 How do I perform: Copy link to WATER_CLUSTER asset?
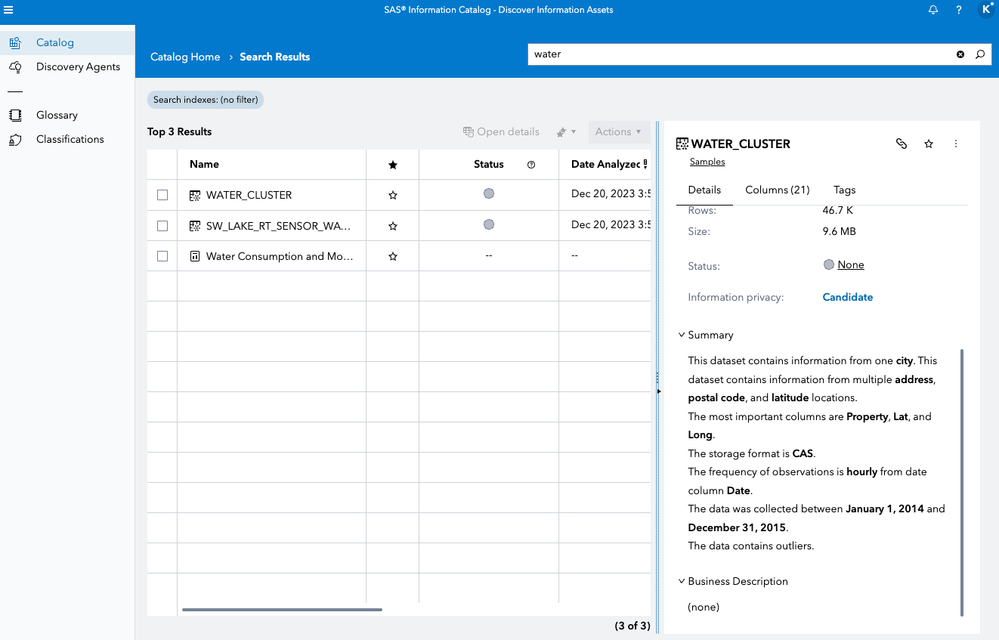click(901, 144)
